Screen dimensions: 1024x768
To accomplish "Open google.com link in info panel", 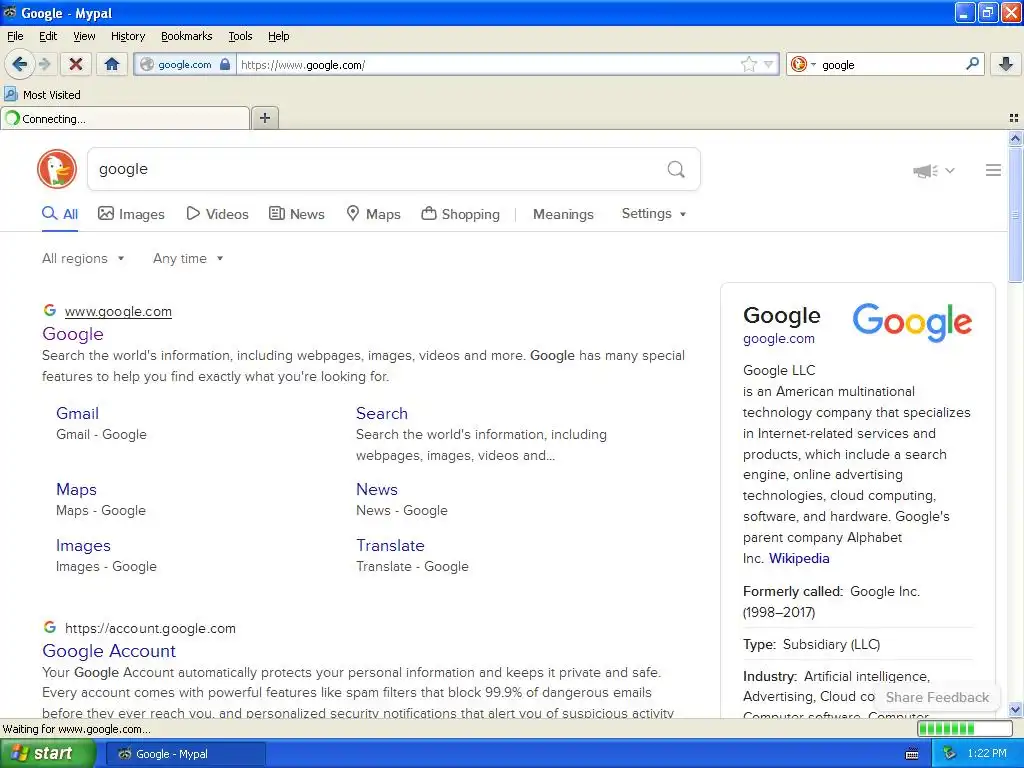I will 778,338.
